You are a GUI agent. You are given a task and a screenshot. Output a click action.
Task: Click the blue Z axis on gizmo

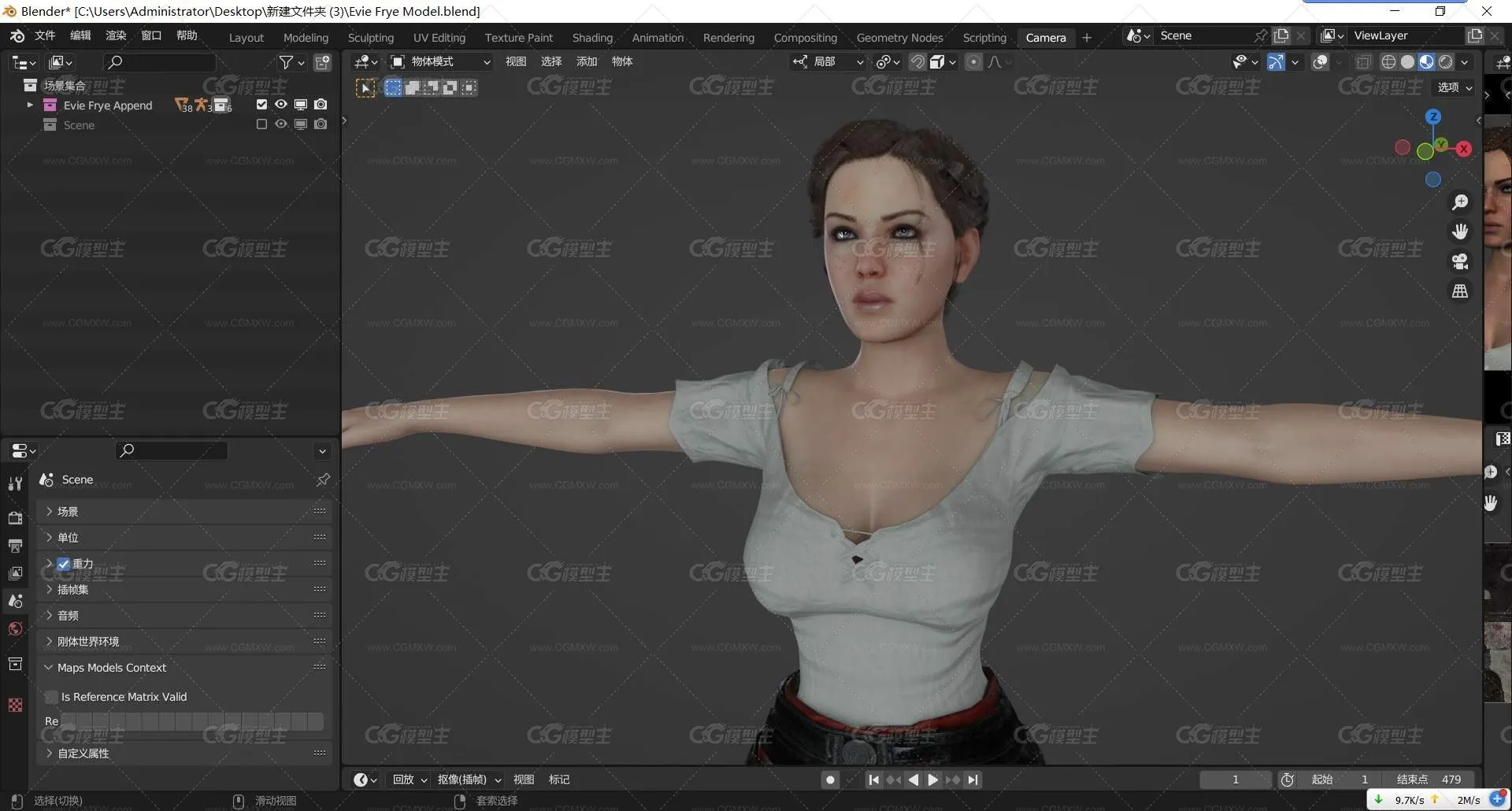click(1433, 117)
